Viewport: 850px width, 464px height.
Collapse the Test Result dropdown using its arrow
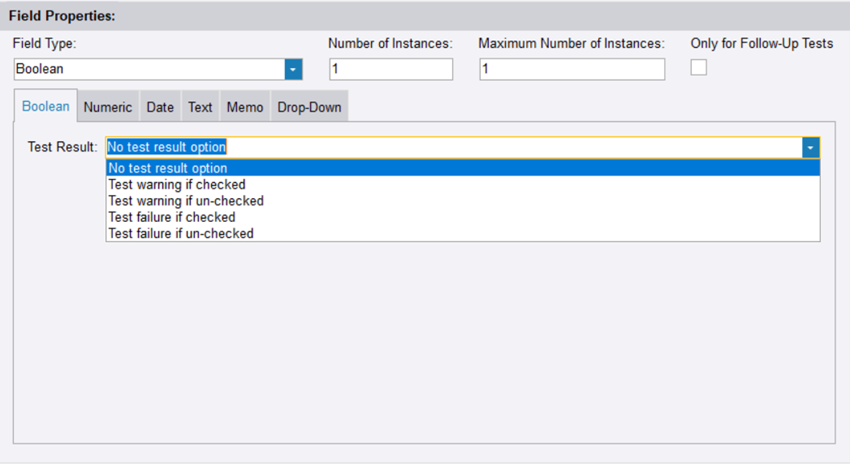click(x=810, y=147)
